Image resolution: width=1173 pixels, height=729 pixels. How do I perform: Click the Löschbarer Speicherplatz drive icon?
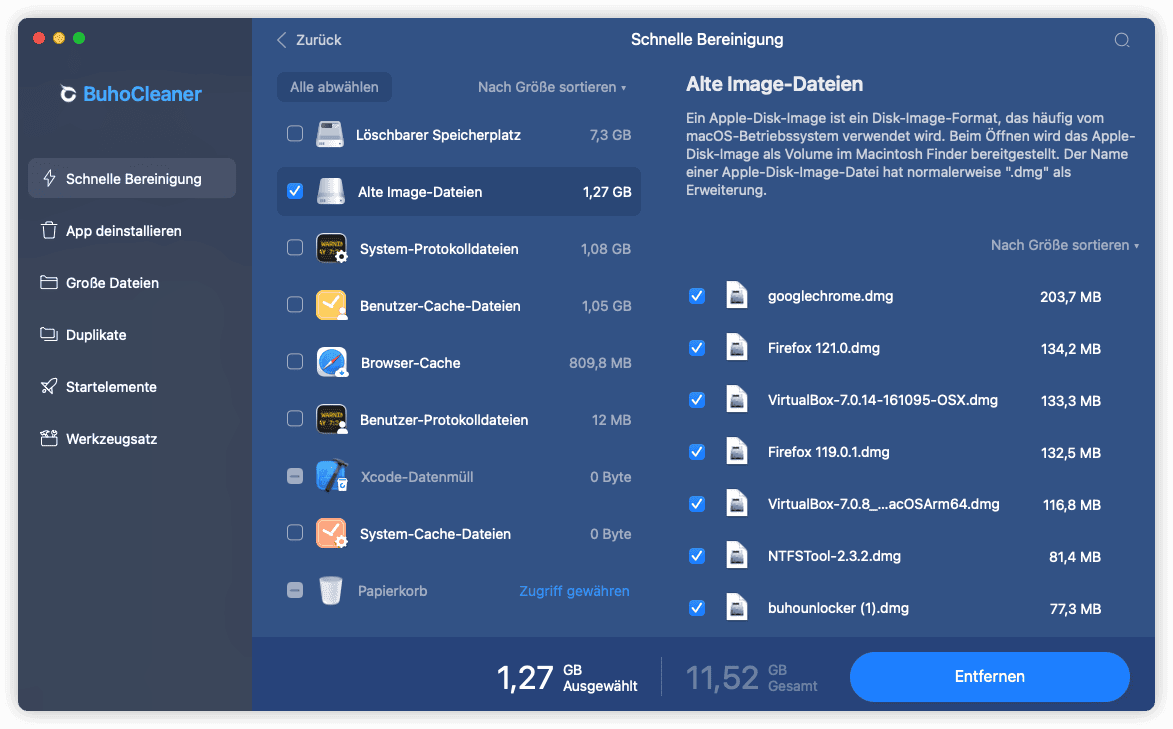click(x=330, y=135)
